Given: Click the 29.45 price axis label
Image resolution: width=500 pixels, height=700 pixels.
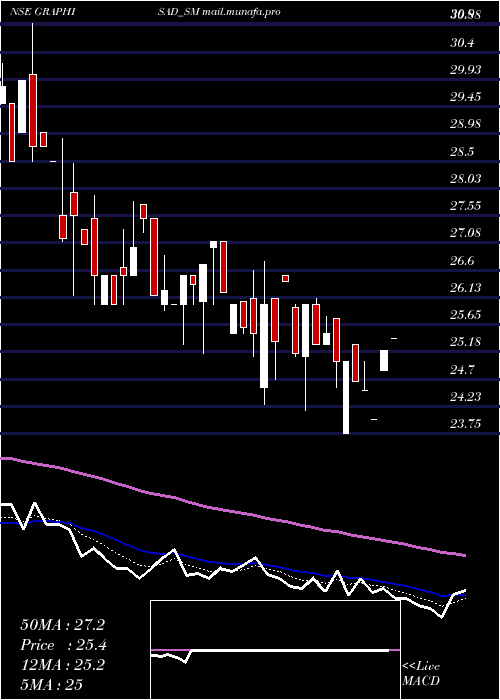Looking at the screenshot, I should coord(465,97).
